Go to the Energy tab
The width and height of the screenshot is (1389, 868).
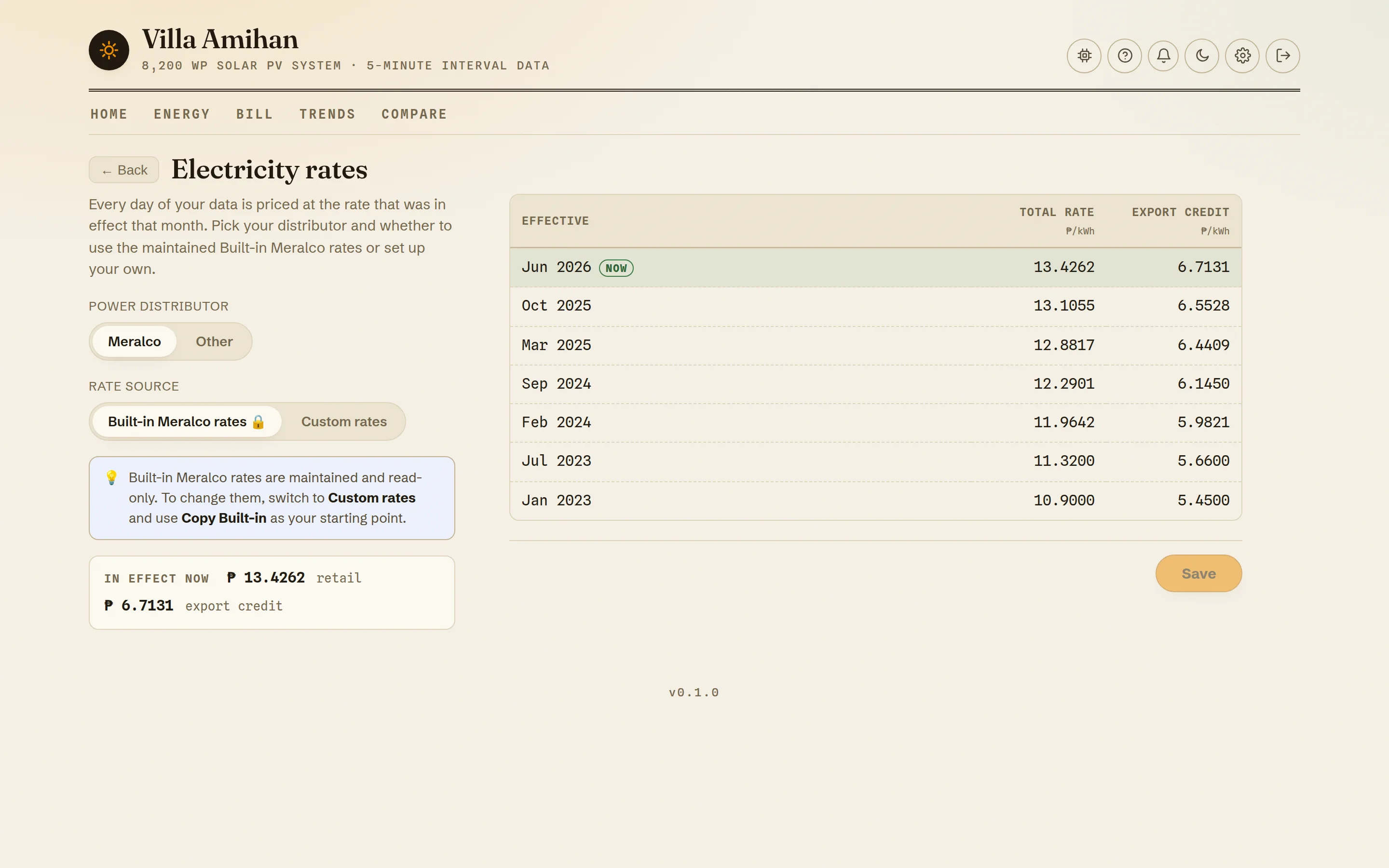[182, 114]
